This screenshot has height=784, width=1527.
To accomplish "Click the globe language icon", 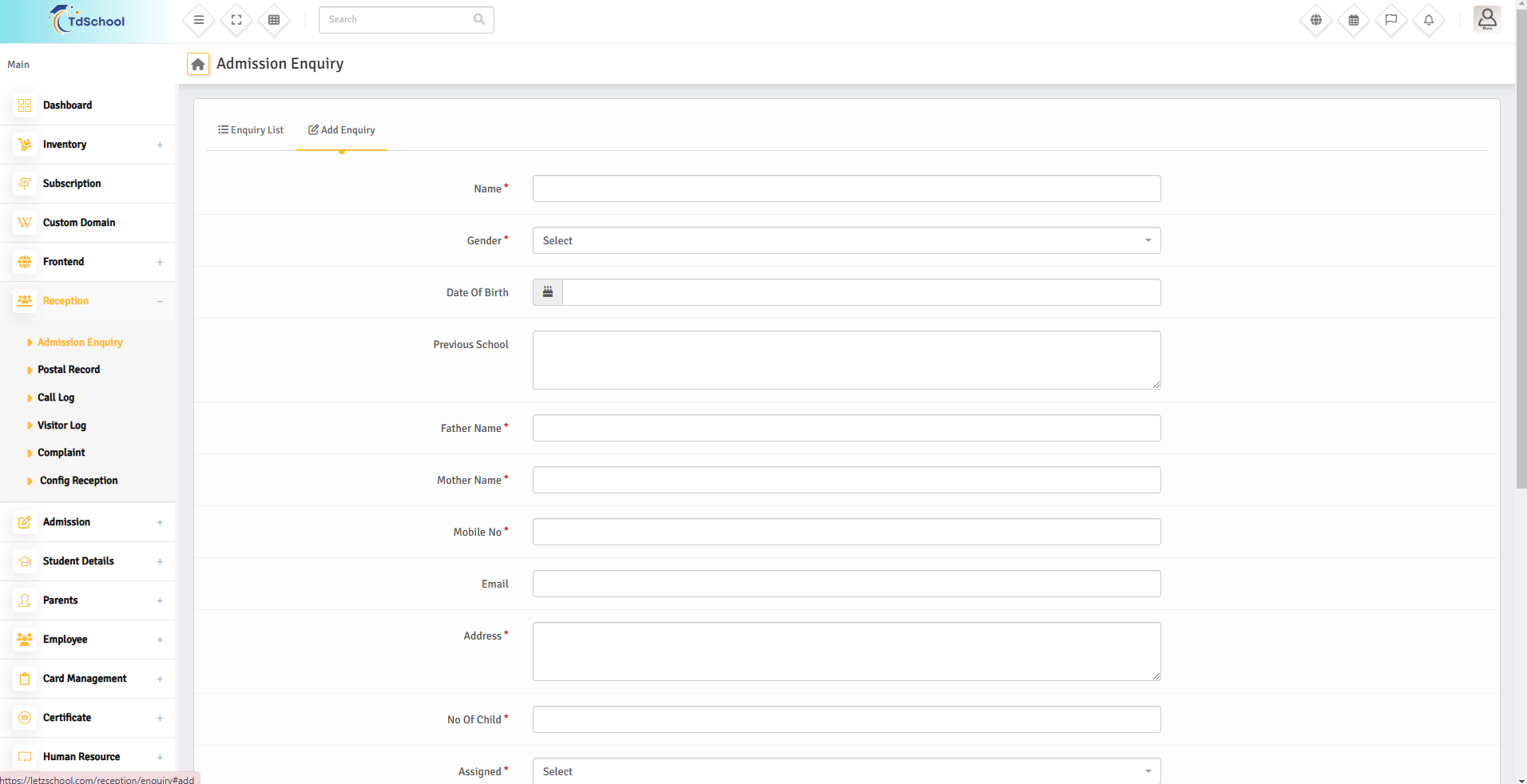I will pos(1316,20).
